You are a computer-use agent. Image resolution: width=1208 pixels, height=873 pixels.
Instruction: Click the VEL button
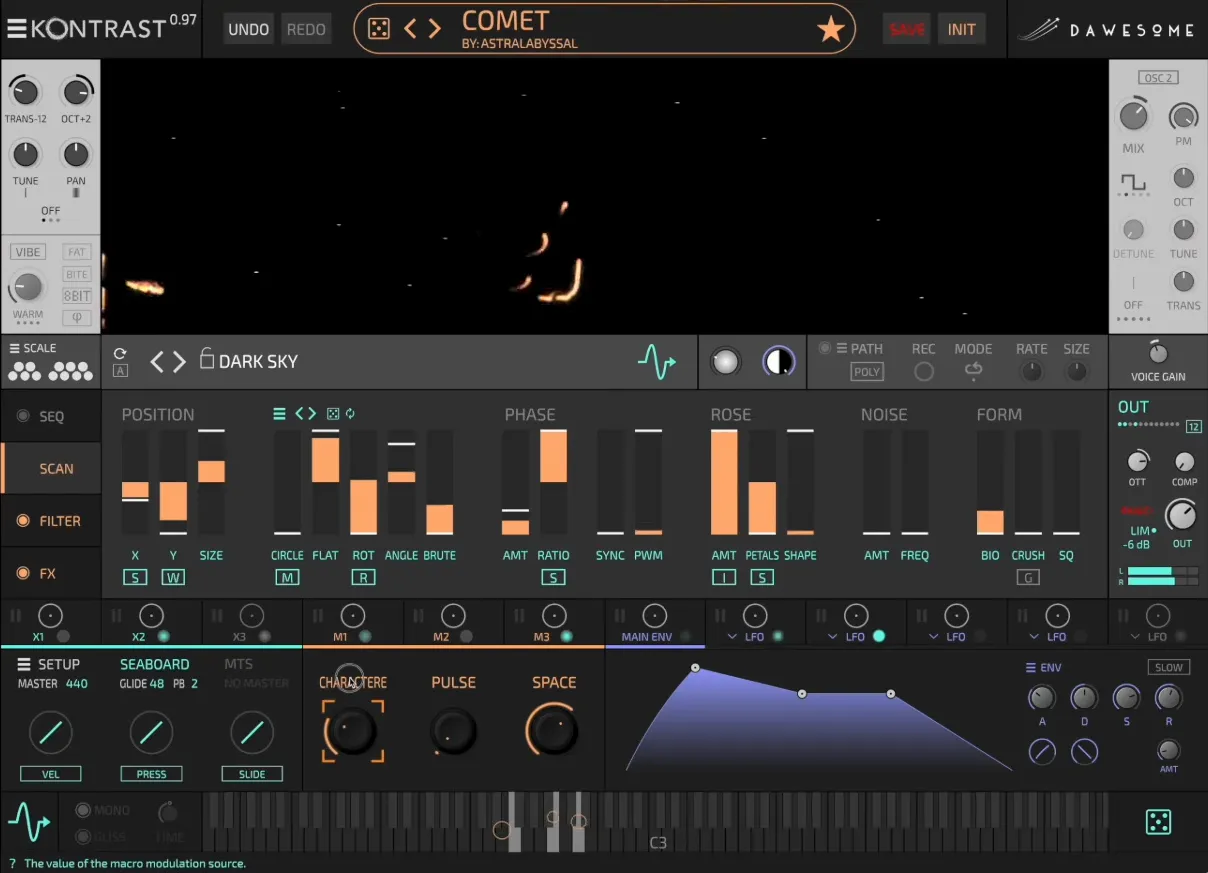pyautogui.click(x=51, y=774)
